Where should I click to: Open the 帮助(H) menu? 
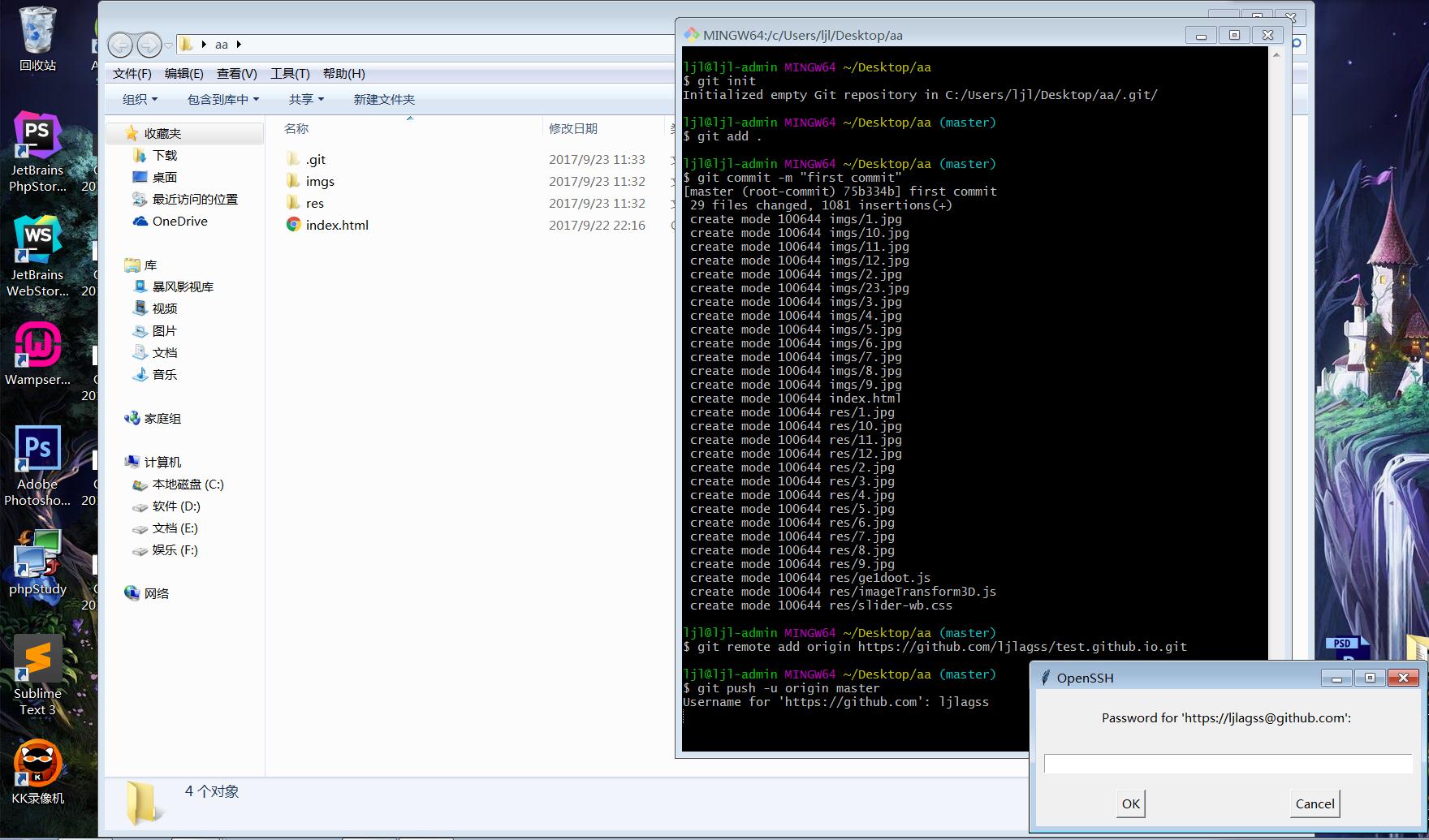(x=344, y=74)
